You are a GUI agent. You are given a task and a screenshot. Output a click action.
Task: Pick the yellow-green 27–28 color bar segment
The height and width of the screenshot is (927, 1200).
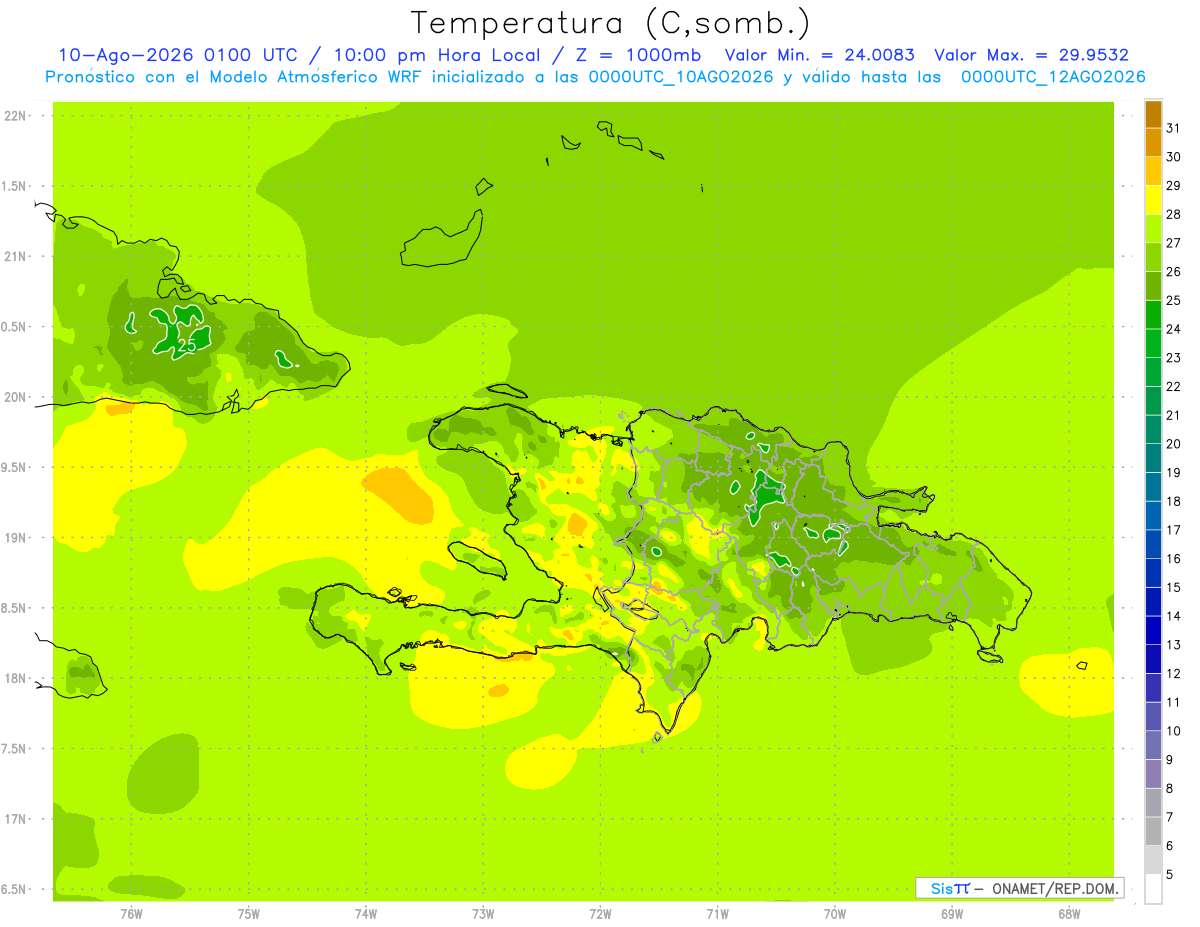point(1153,228)
